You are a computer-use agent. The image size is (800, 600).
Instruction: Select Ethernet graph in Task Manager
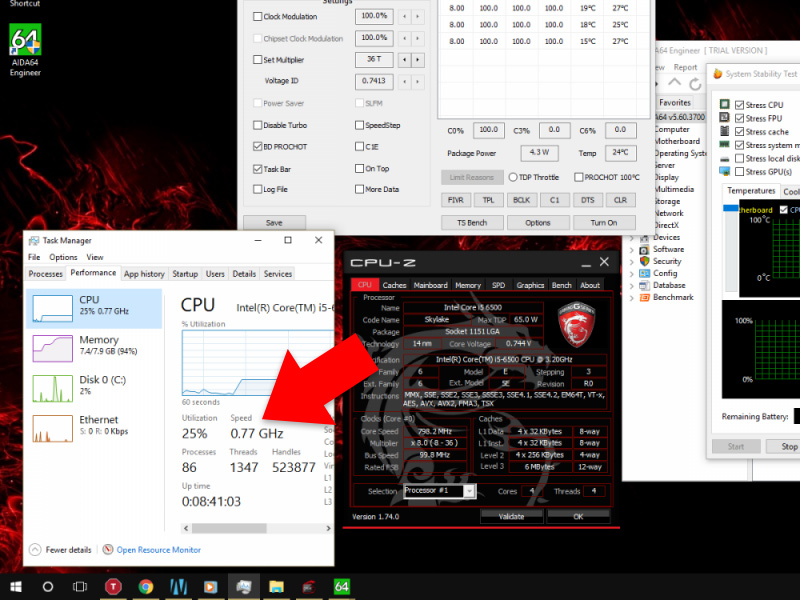(53, 428)
